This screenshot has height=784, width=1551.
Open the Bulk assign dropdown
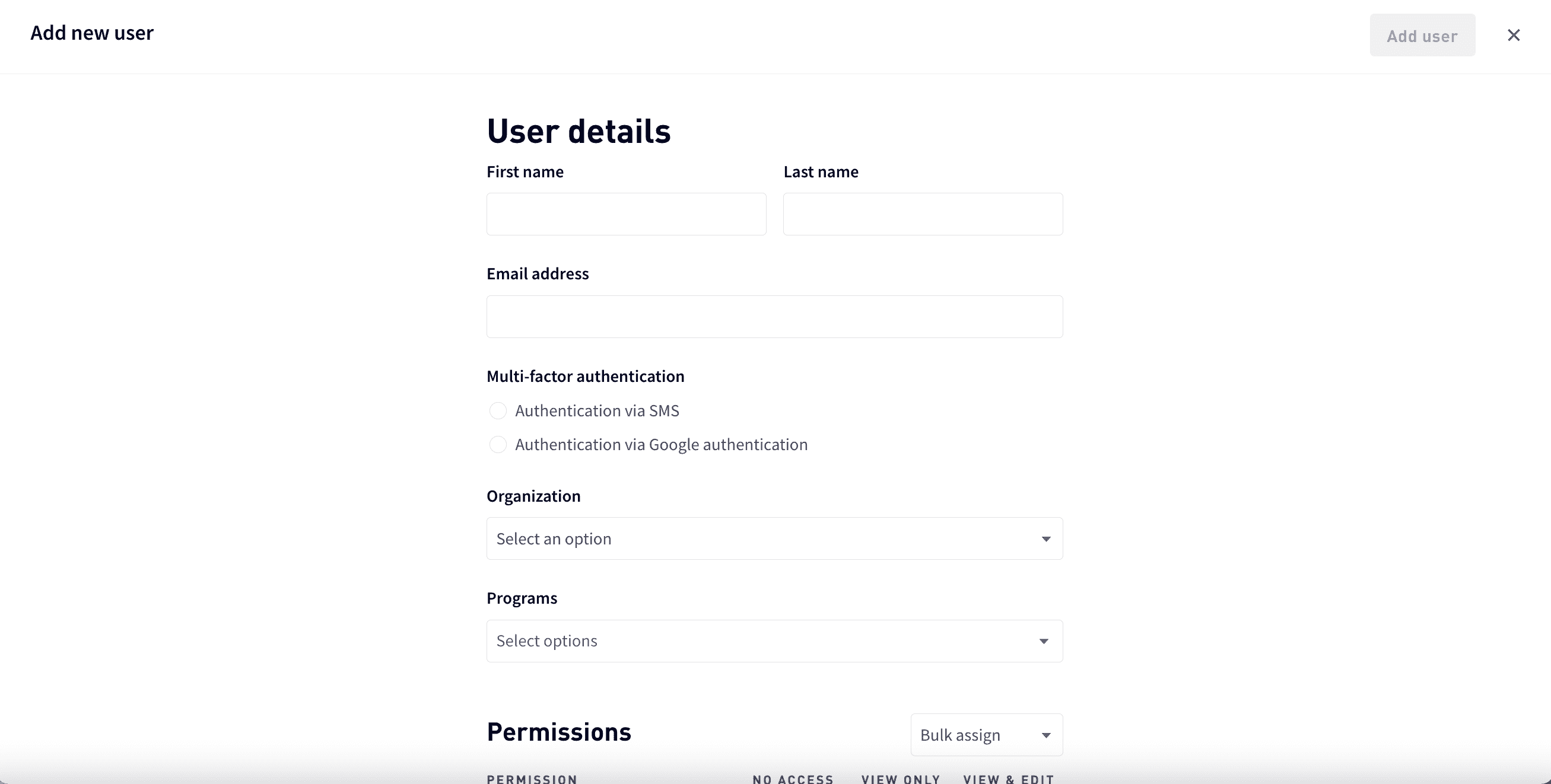point(986,735)
